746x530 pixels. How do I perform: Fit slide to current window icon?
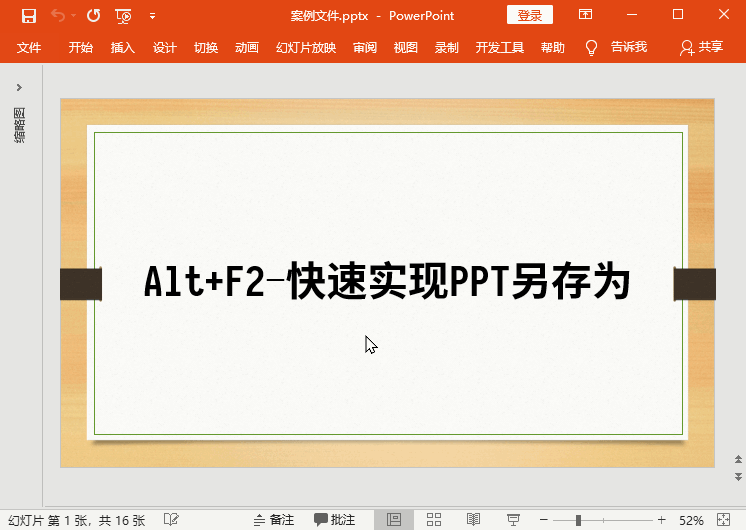[x=723, y=520]
